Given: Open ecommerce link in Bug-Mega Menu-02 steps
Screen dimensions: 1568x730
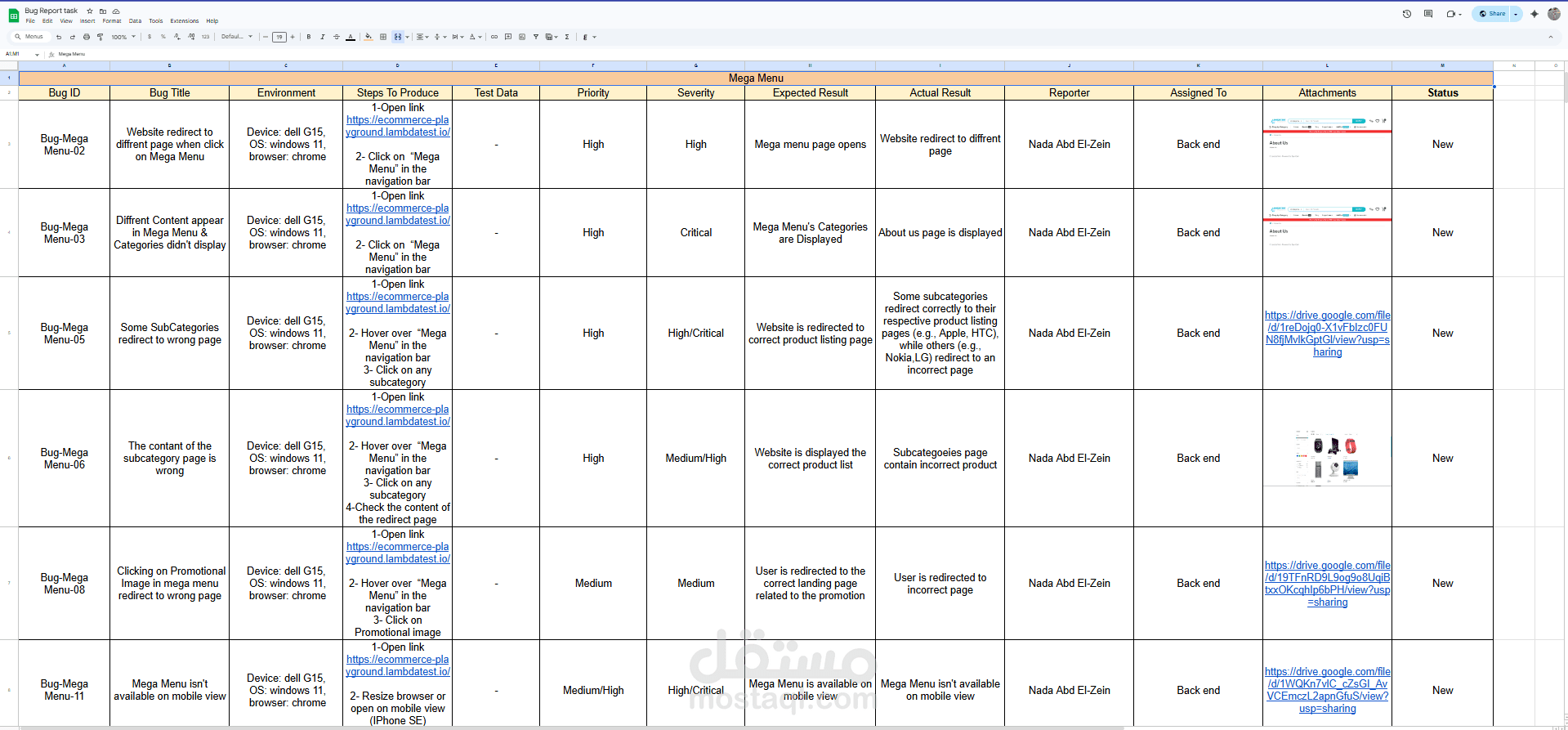Looking at the screenshot, I should [398, 126].
